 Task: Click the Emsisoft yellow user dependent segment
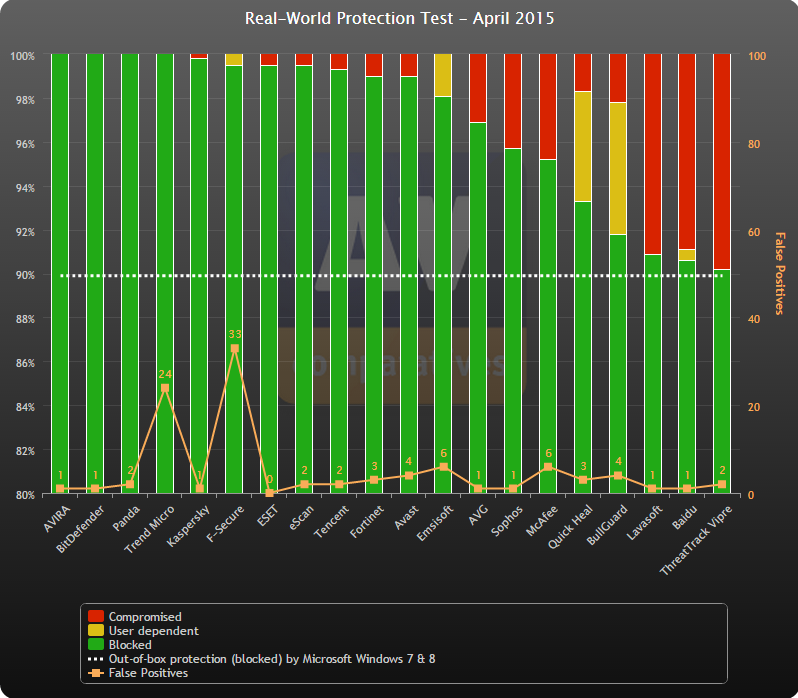pyautogui.click(x=443, y=75)
